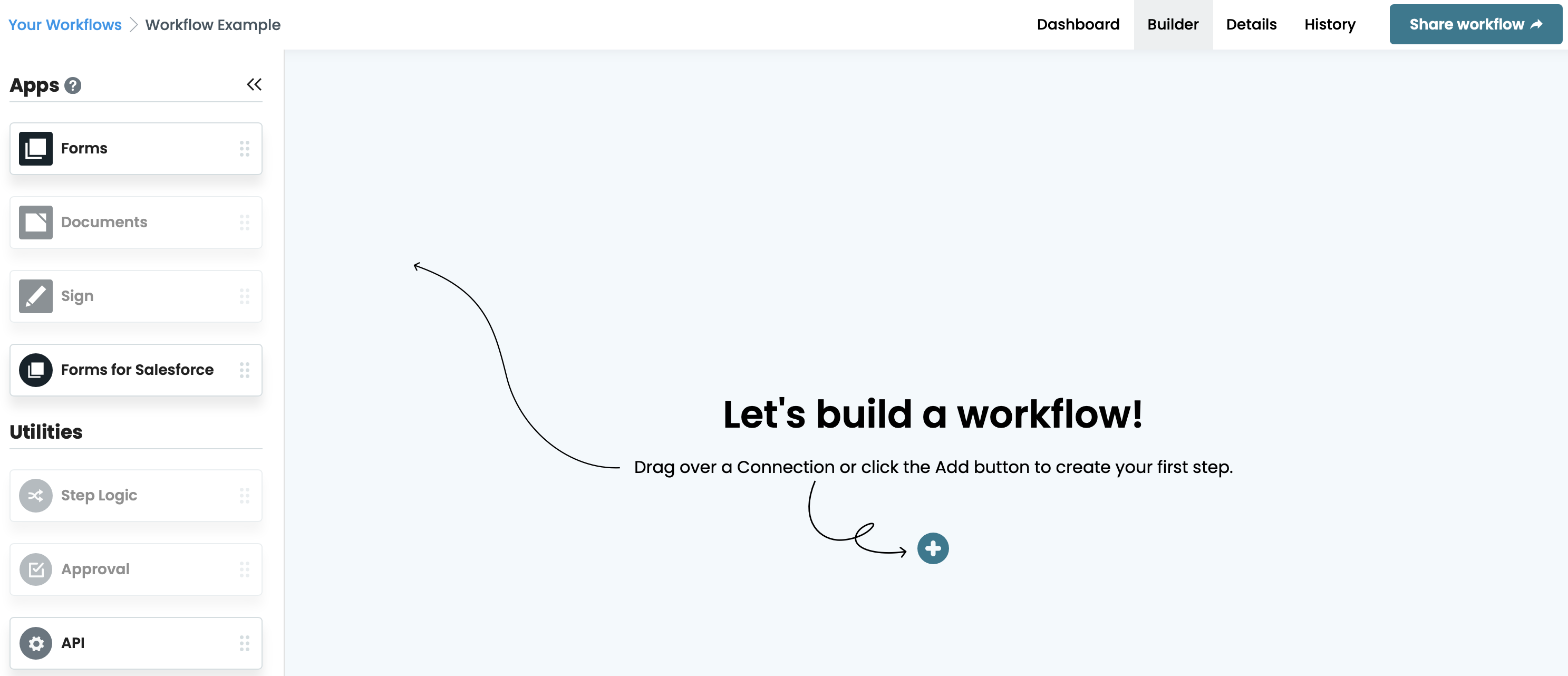Click the Step Logic shuffle icon

[35, 495]
